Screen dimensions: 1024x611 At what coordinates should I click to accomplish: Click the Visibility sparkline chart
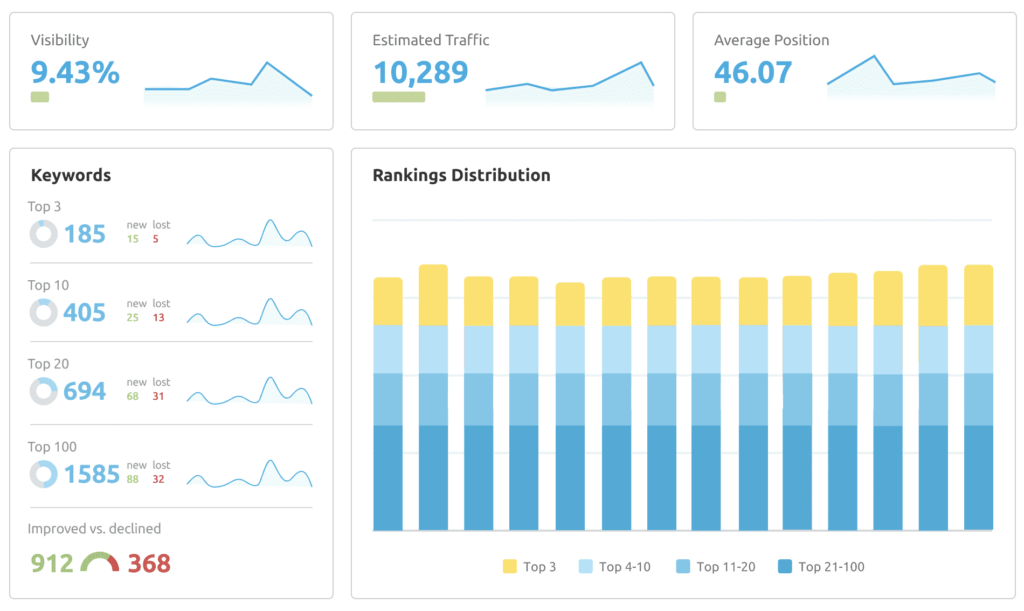pos(228,82)
